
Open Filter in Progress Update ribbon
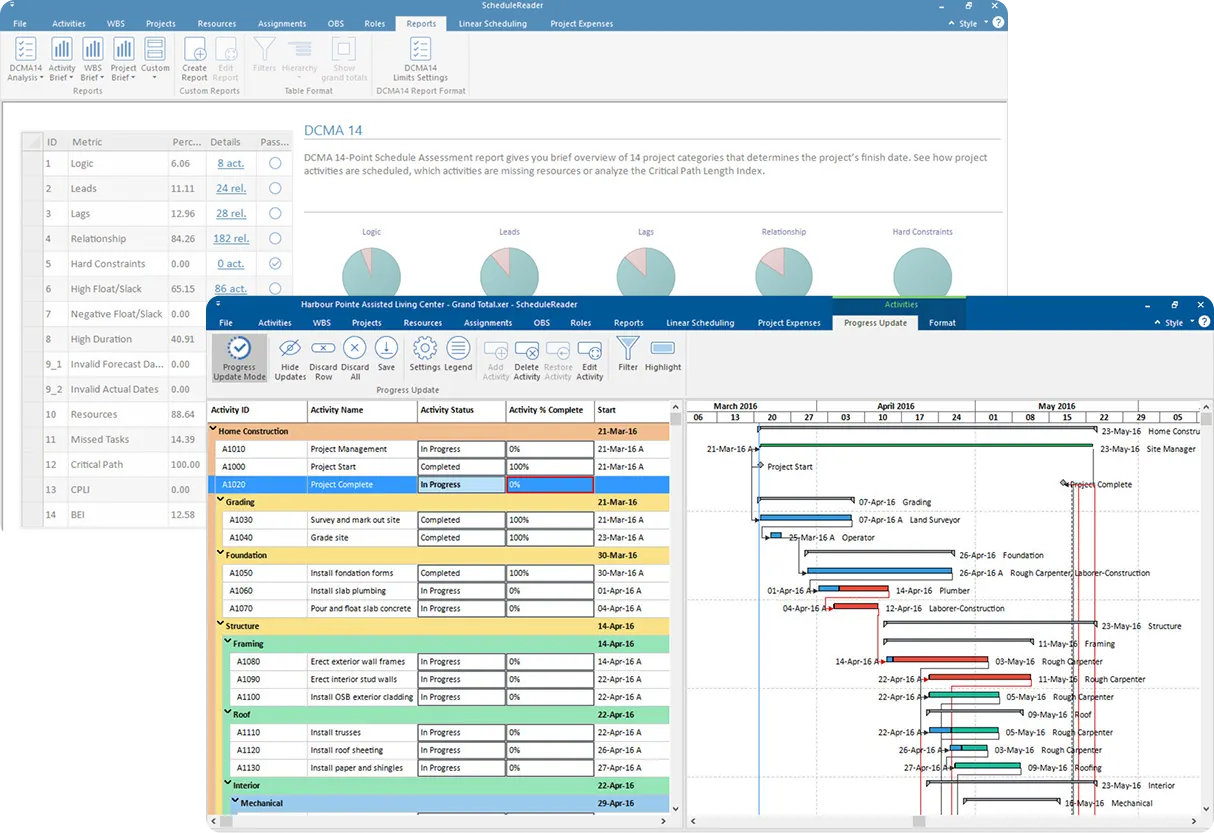click(628, 354)
